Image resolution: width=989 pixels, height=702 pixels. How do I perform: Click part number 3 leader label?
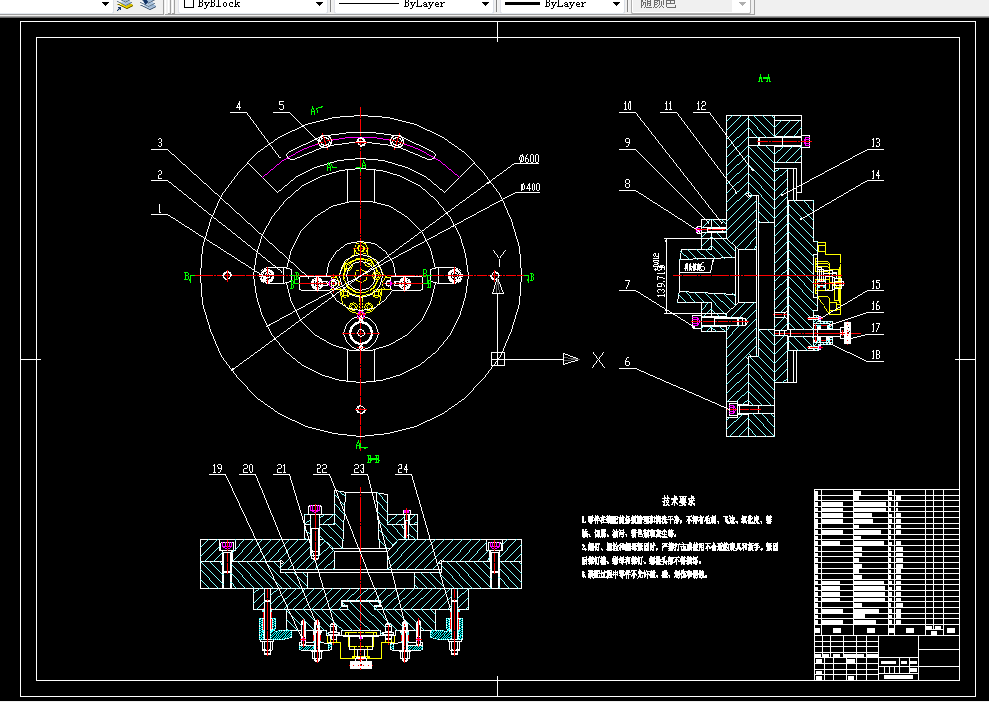coord(160,143)
